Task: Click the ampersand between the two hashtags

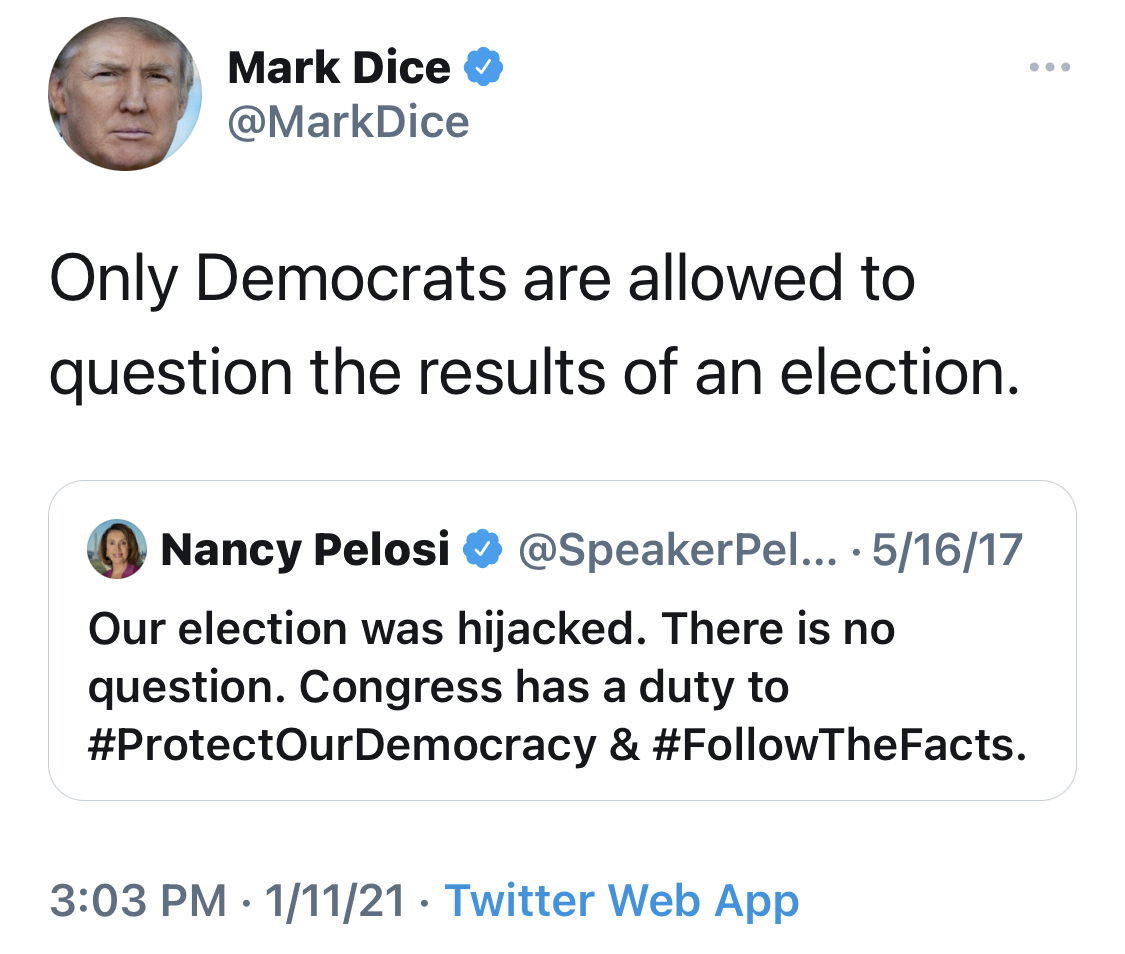Action: point(625,745)
